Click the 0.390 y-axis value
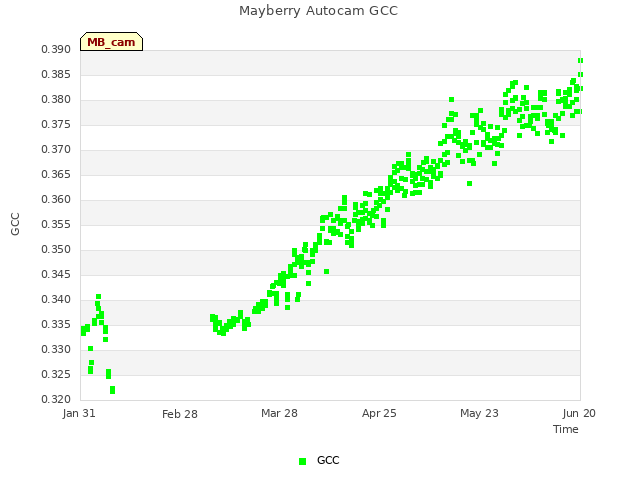Screen dimensions: 640x480 pyautogui.click(x=56, y=49)
